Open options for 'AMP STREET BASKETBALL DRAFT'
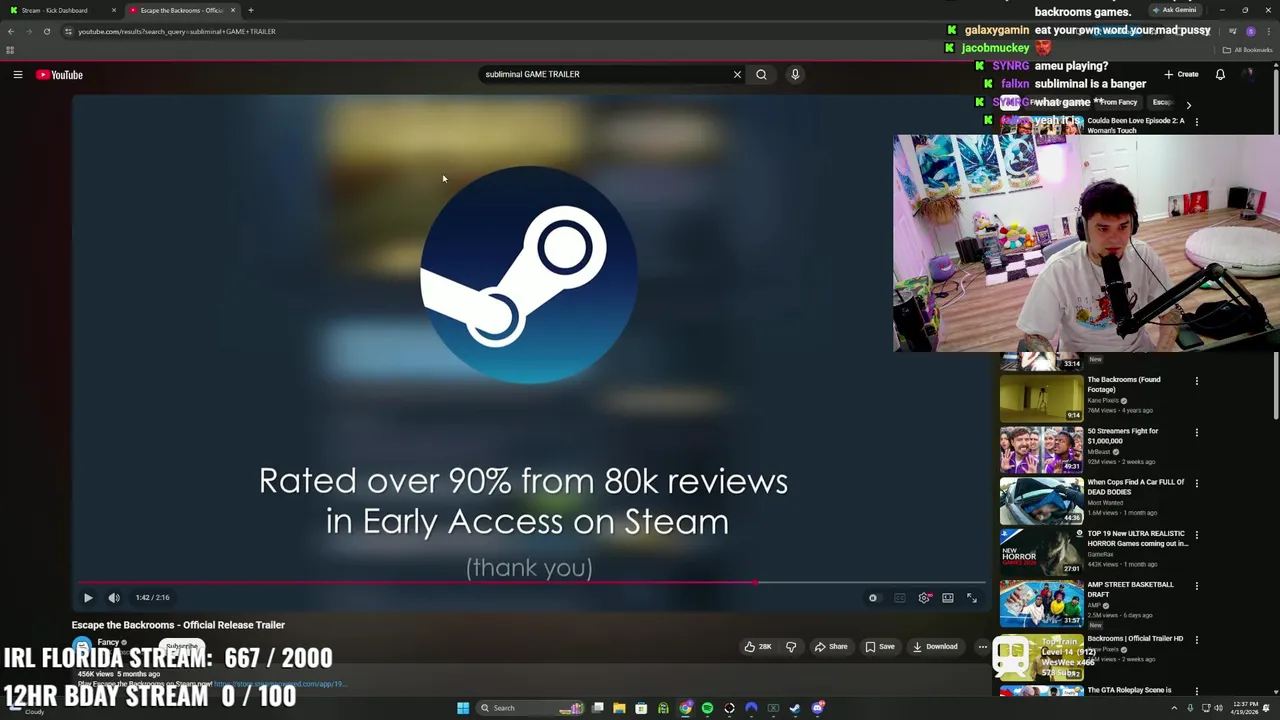This screenshot has height=720, width=1280. coord(1196,586)
